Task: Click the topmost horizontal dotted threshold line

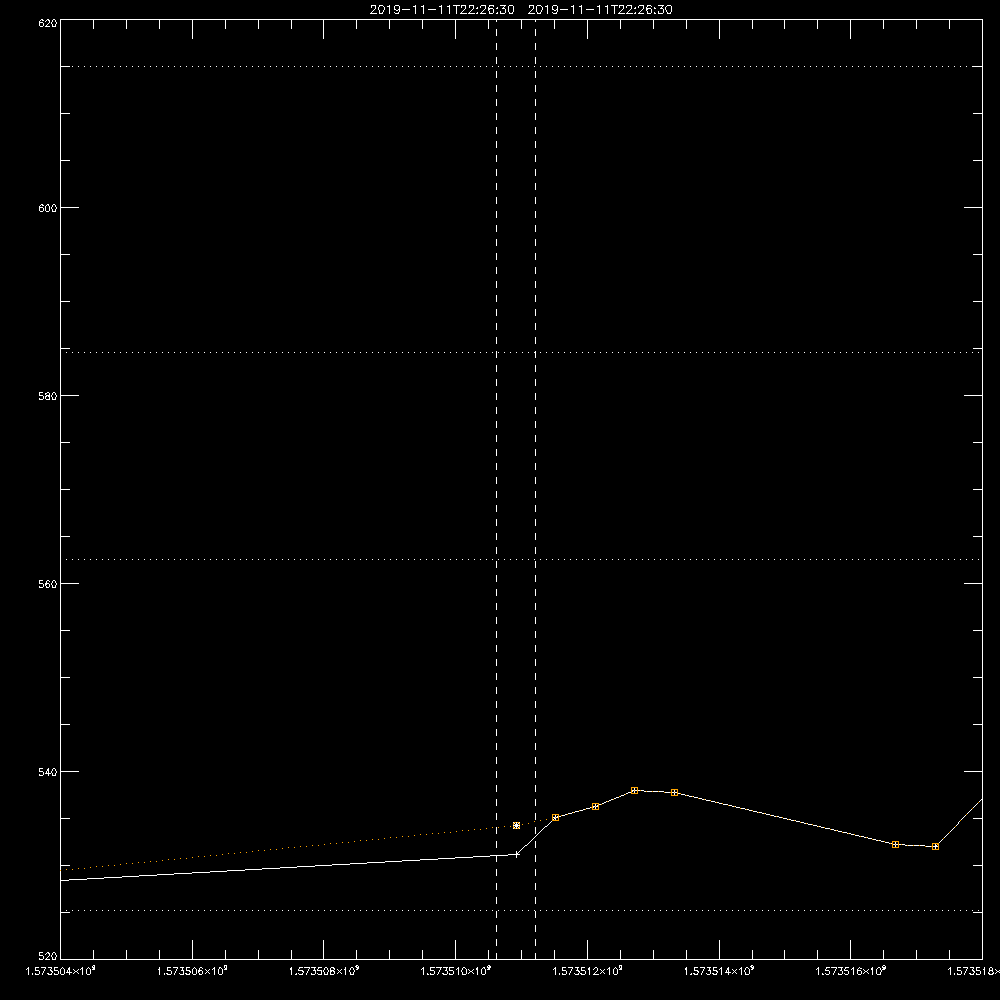Action: 521,66
